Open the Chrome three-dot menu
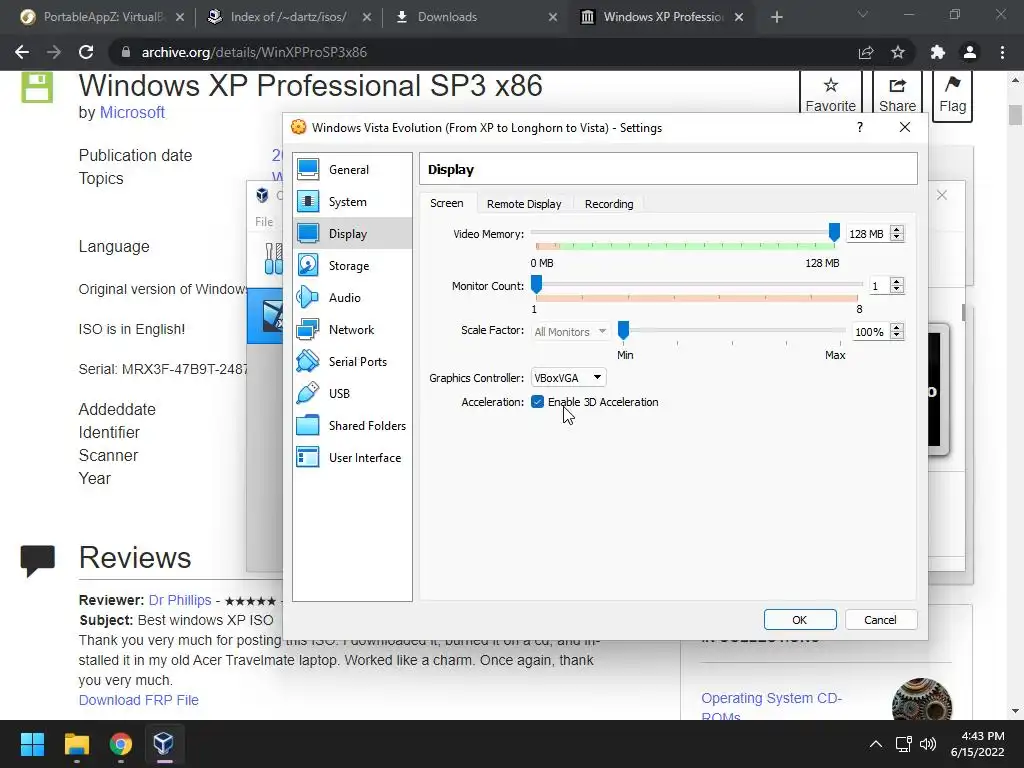The height and width of the screenshot is (768, 1024). pos(1002,52)
